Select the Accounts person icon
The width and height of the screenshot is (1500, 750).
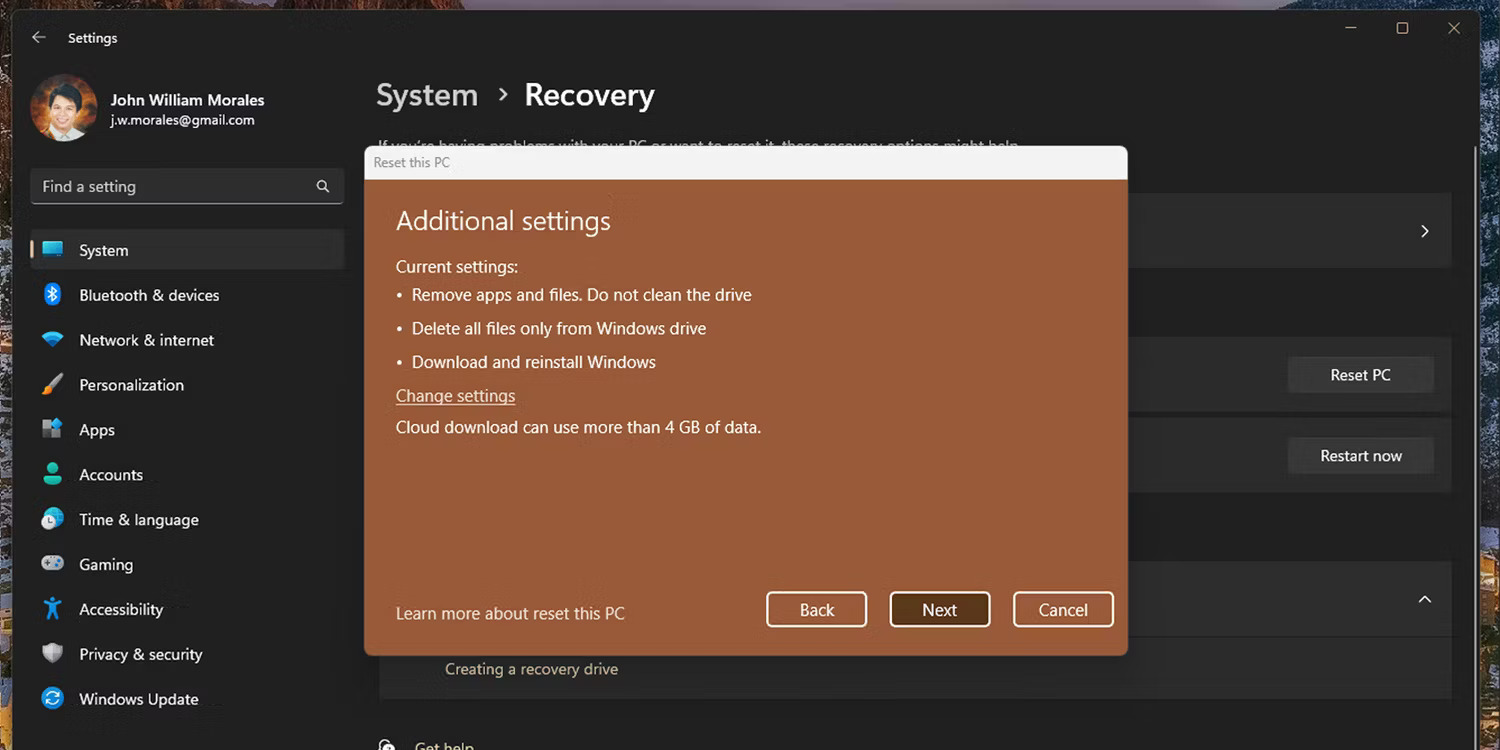(52, 475)
